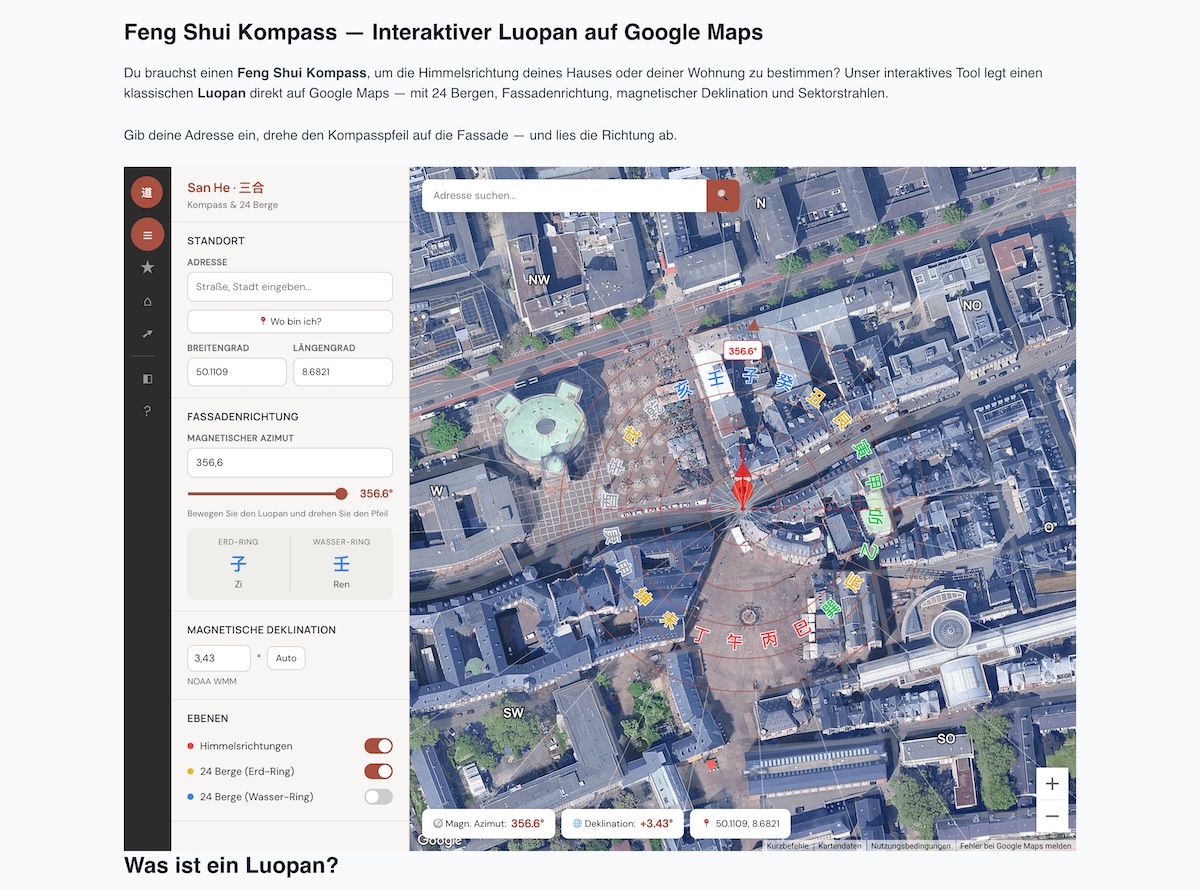
Task: Select the arrow direction icon in the sidebar
Action: tap(147, 334)
